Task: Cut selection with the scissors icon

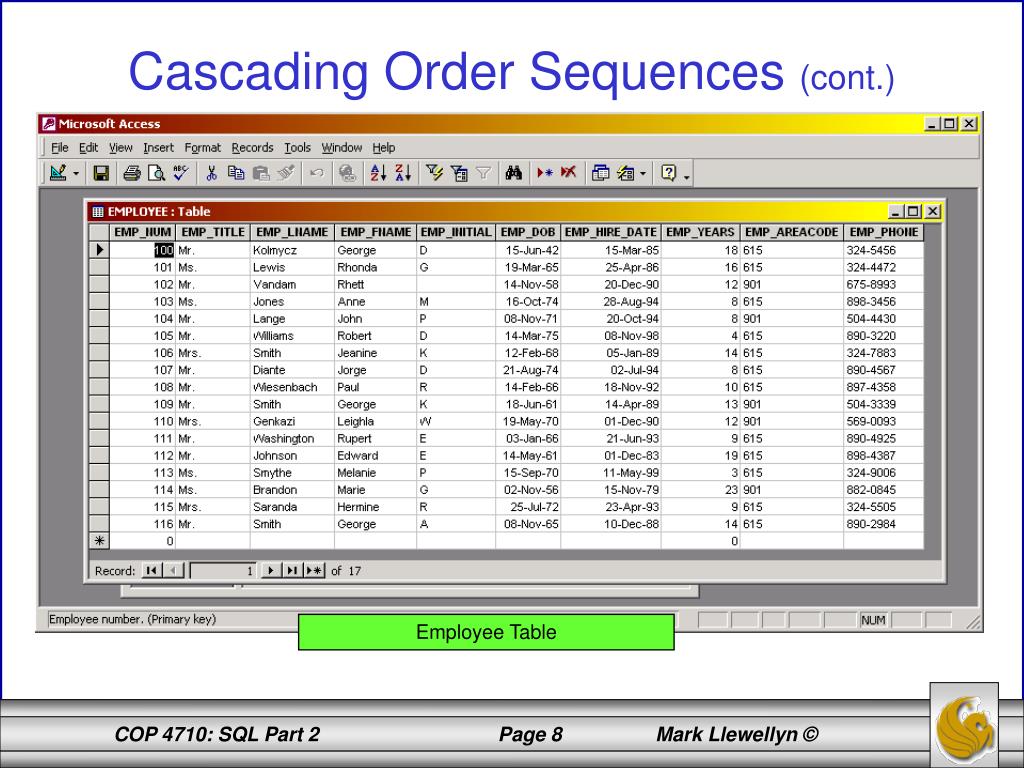Action: click(211, 173)
